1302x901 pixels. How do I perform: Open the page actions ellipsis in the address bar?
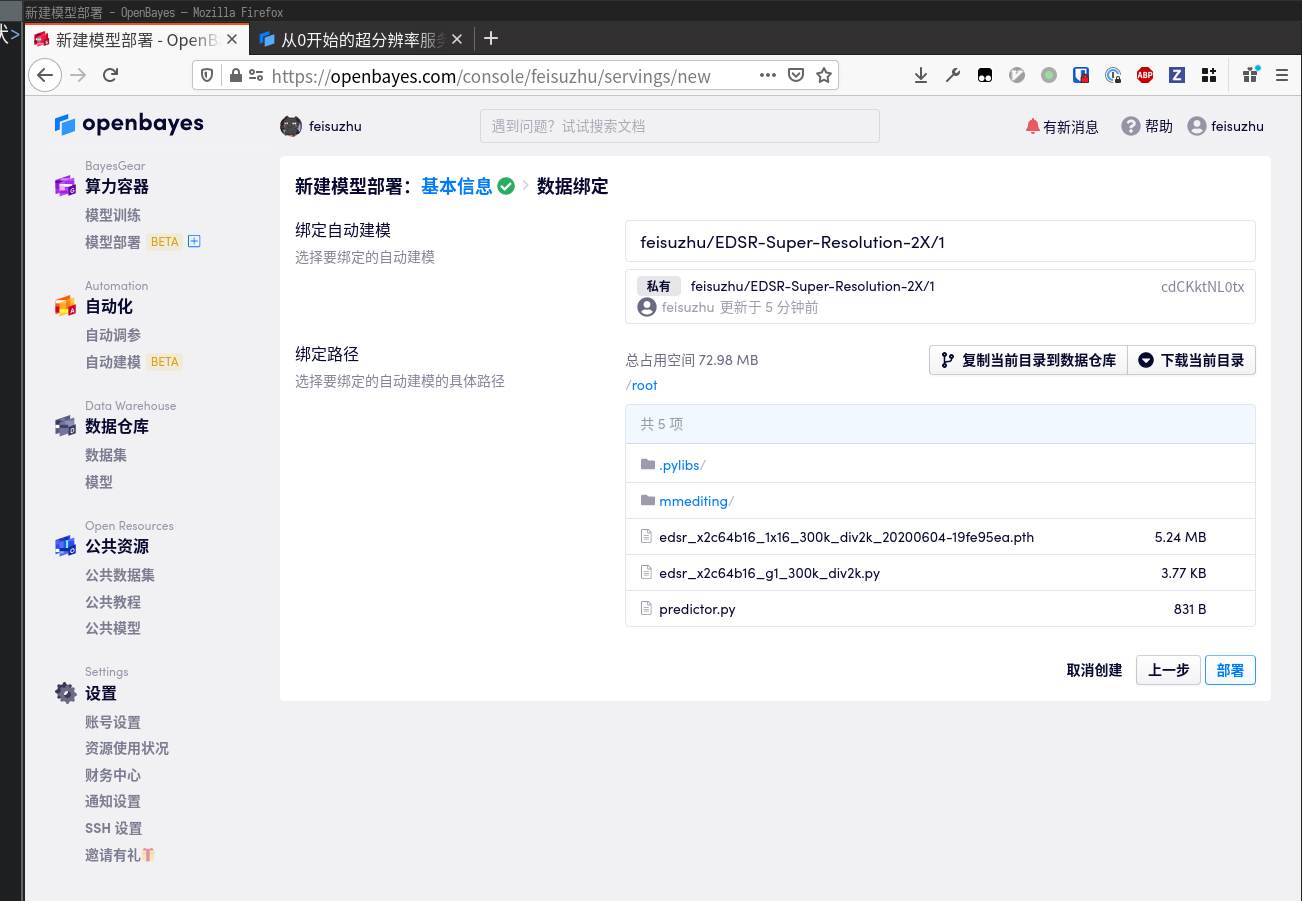click(x=767, y=75)
